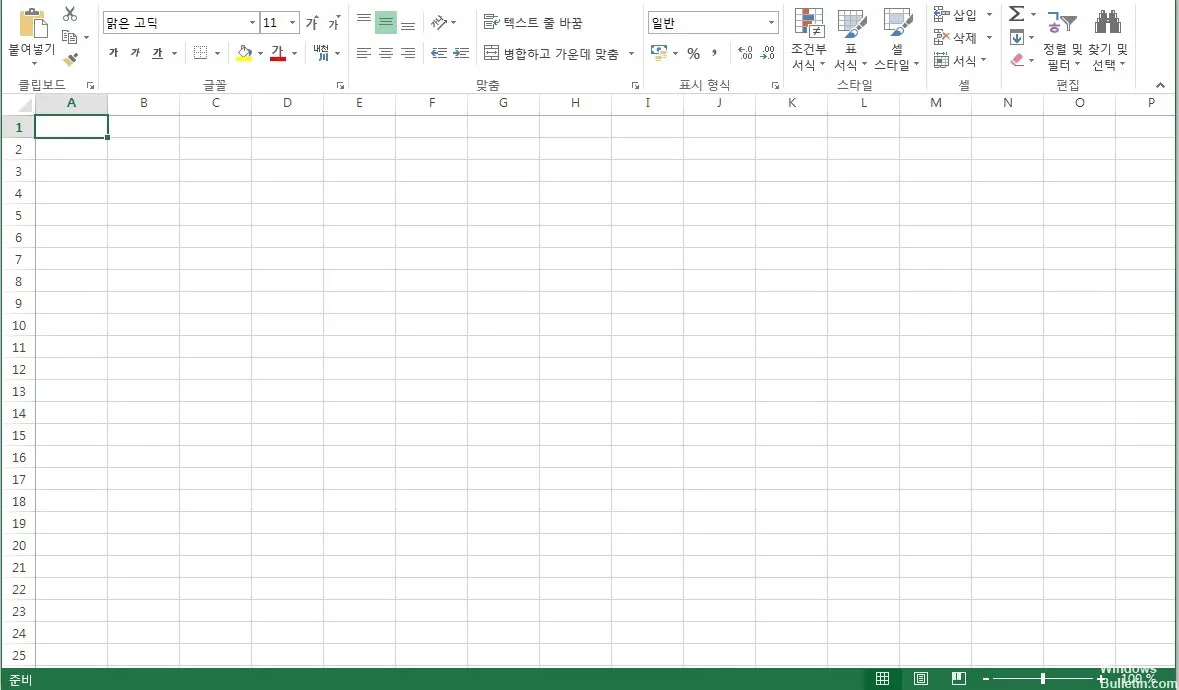Open Sort and Filter (정렬 및 필터) menu

[x=1062, y=40]
